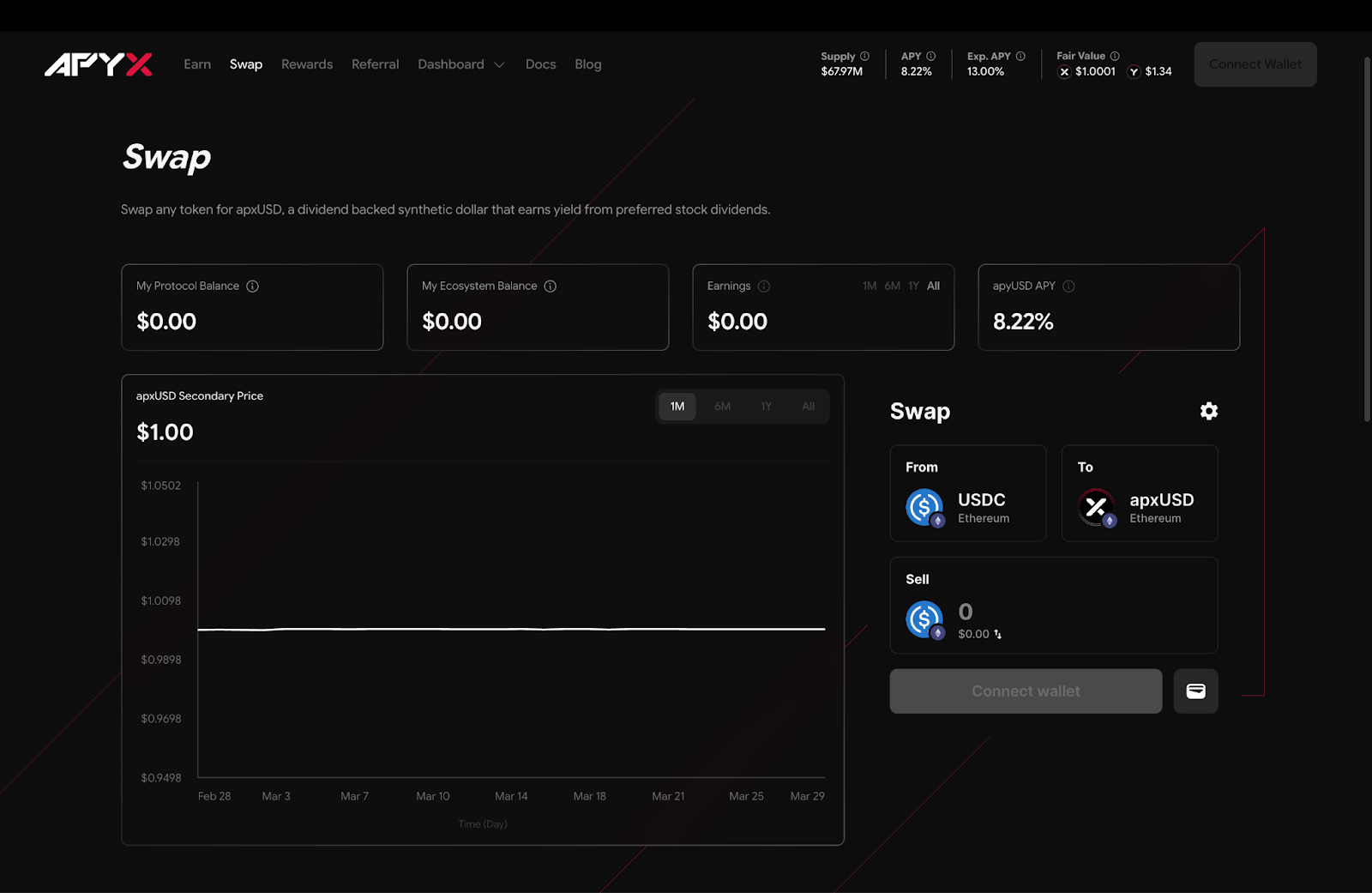The height and width of the screenshot is (893, 1372).
Task: Select 1Y chart range
Action: [x=767, y=407]
